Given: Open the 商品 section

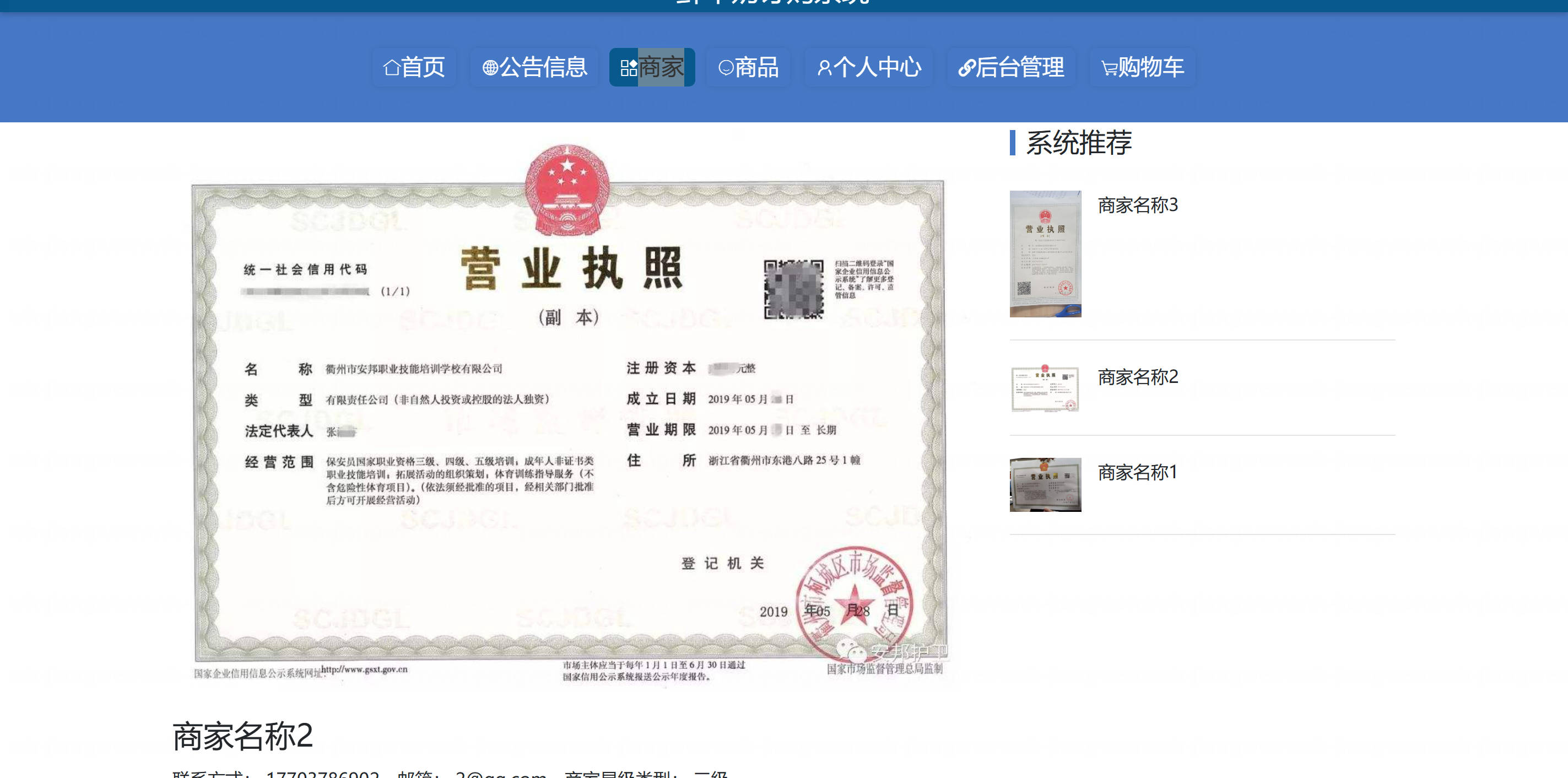Looking at the screenshot, I should [x=748, y=67].
